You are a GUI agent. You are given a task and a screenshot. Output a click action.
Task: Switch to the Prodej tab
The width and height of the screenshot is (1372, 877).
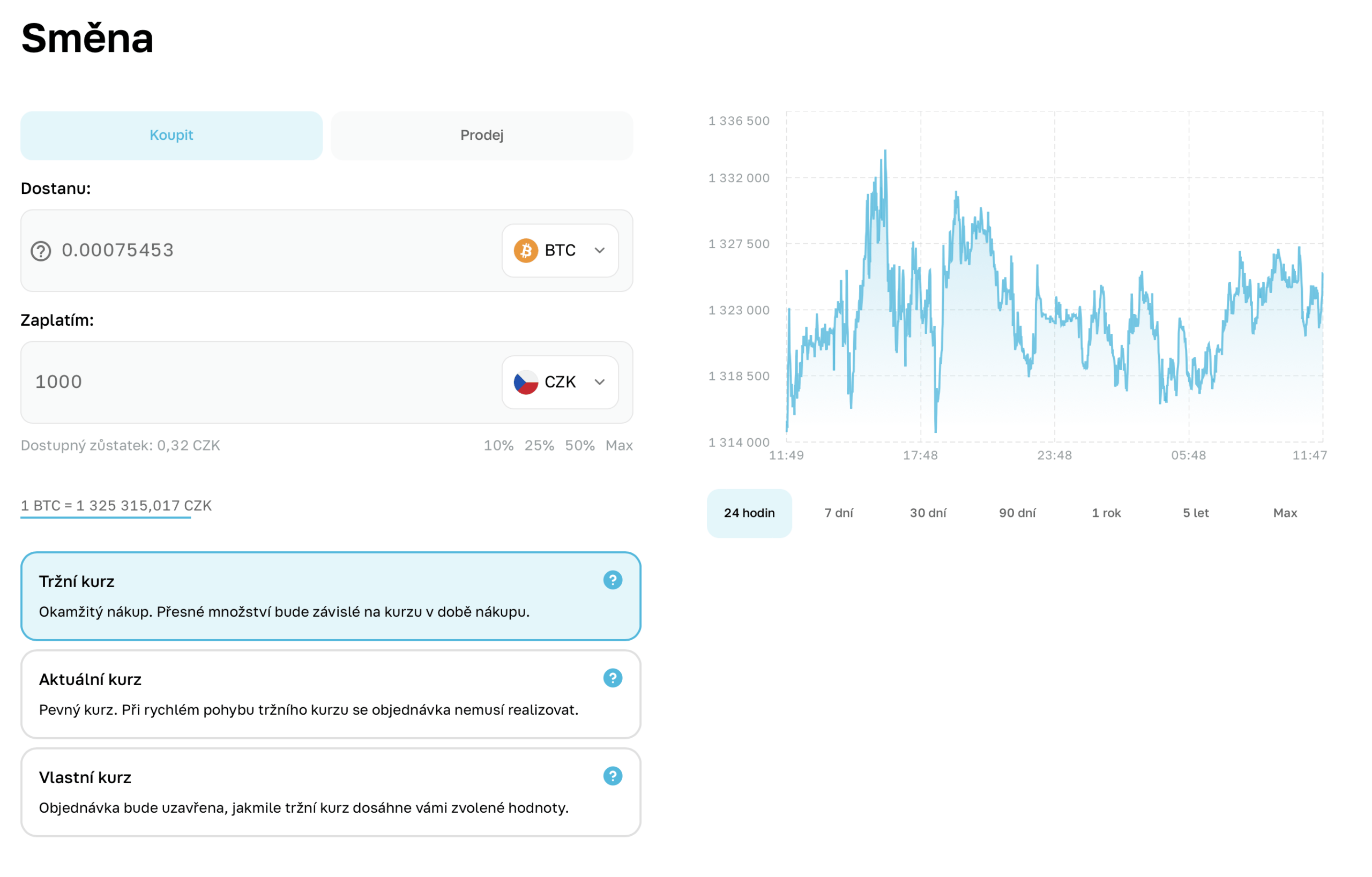click(x=482, y=136)
